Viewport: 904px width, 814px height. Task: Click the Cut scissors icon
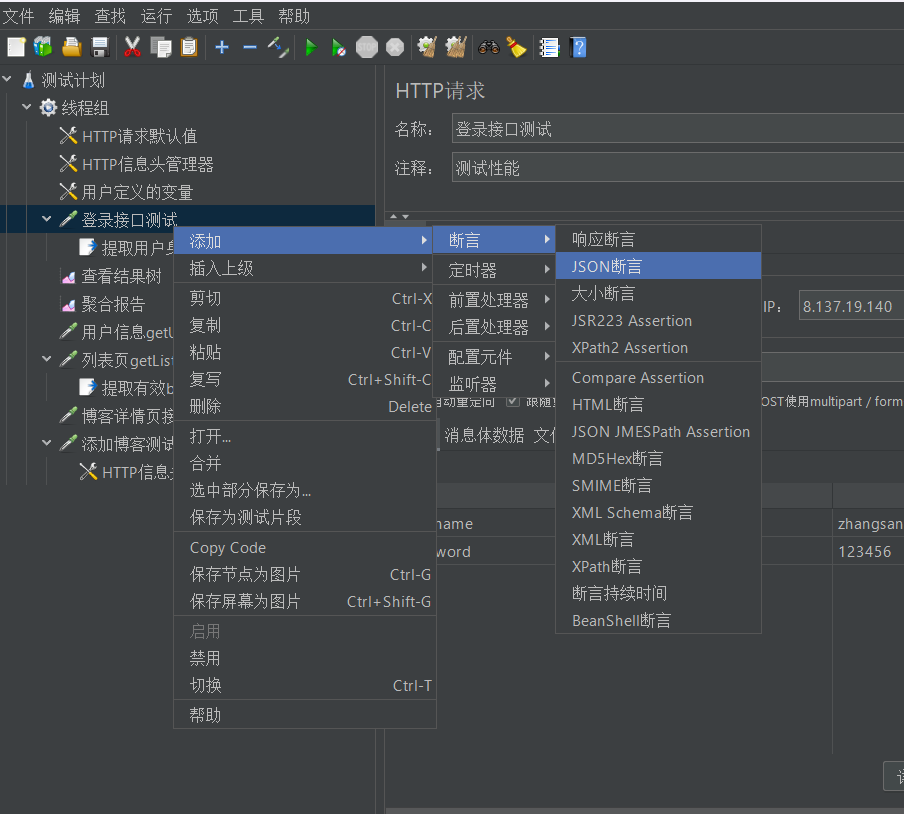click(132, 47)
